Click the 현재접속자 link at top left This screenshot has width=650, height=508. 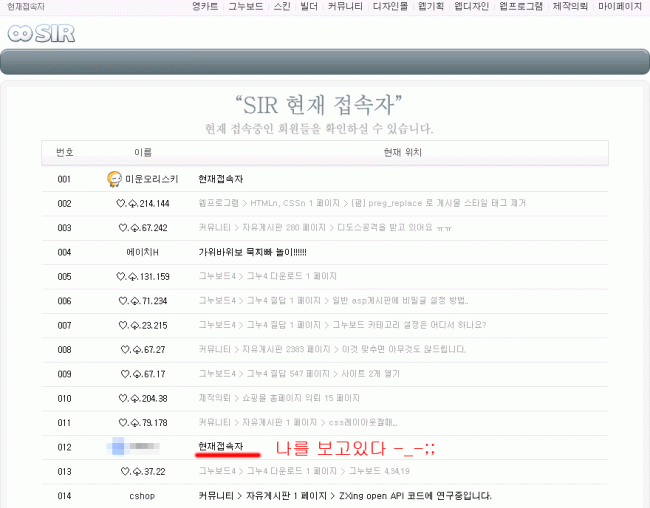pyautogui.click(x=26, y=7)
